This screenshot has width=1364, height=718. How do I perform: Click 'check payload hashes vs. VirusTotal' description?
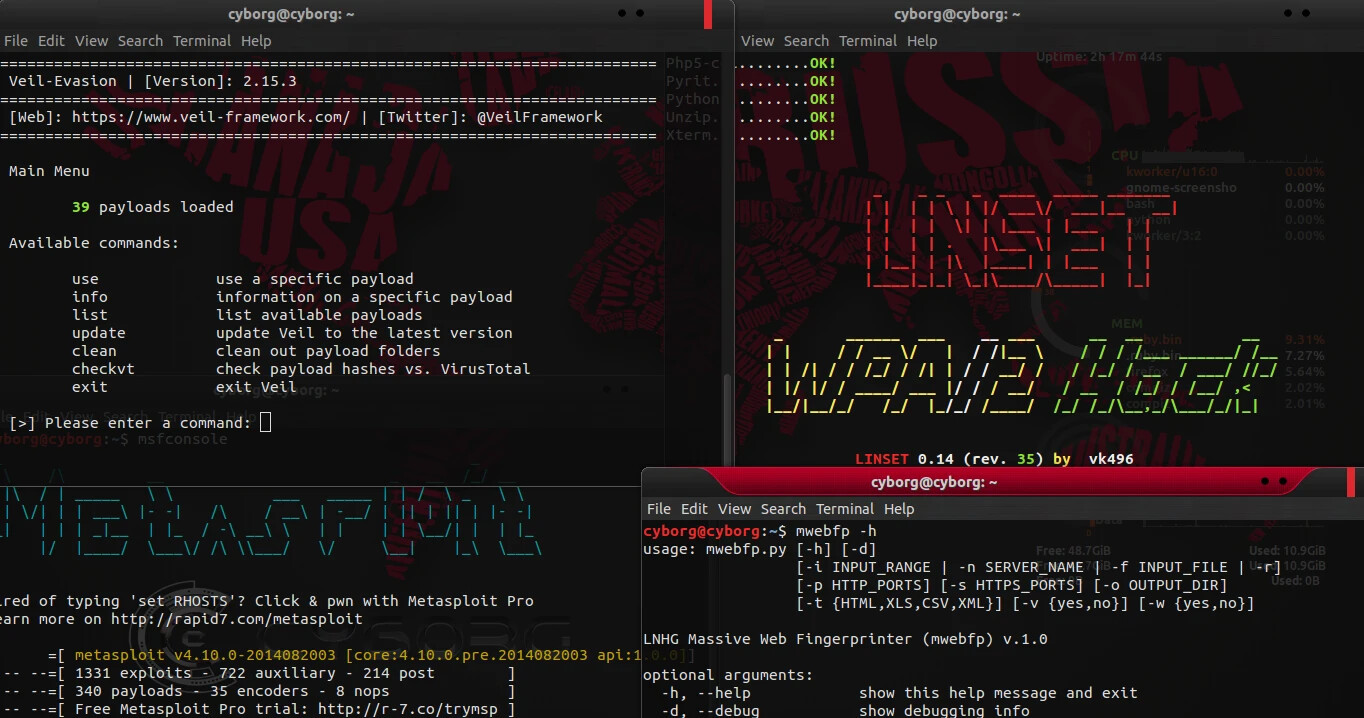(x=373, y=369)
